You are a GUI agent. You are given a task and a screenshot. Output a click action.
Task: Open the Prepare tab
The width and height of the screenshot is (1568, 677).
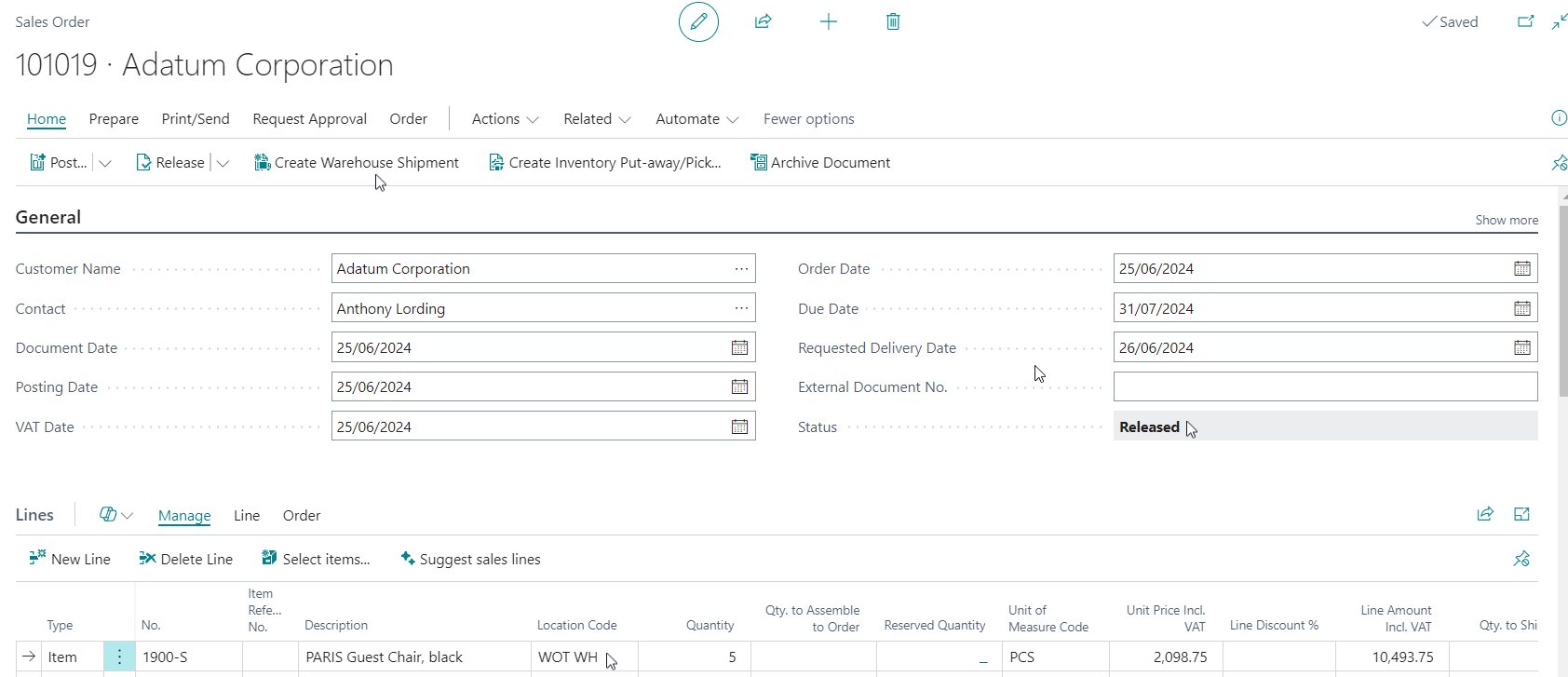[x=114, y=118]
